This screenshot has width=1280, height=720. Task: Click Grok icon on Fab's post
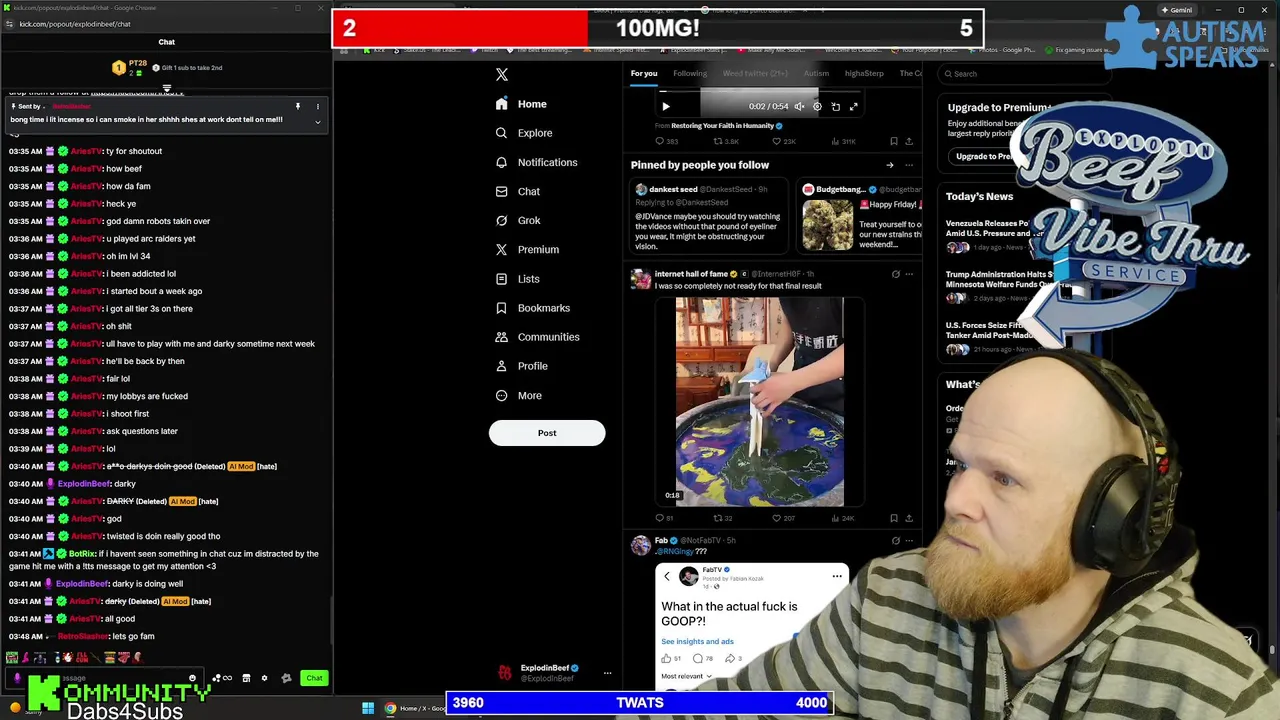coord(895,541)
